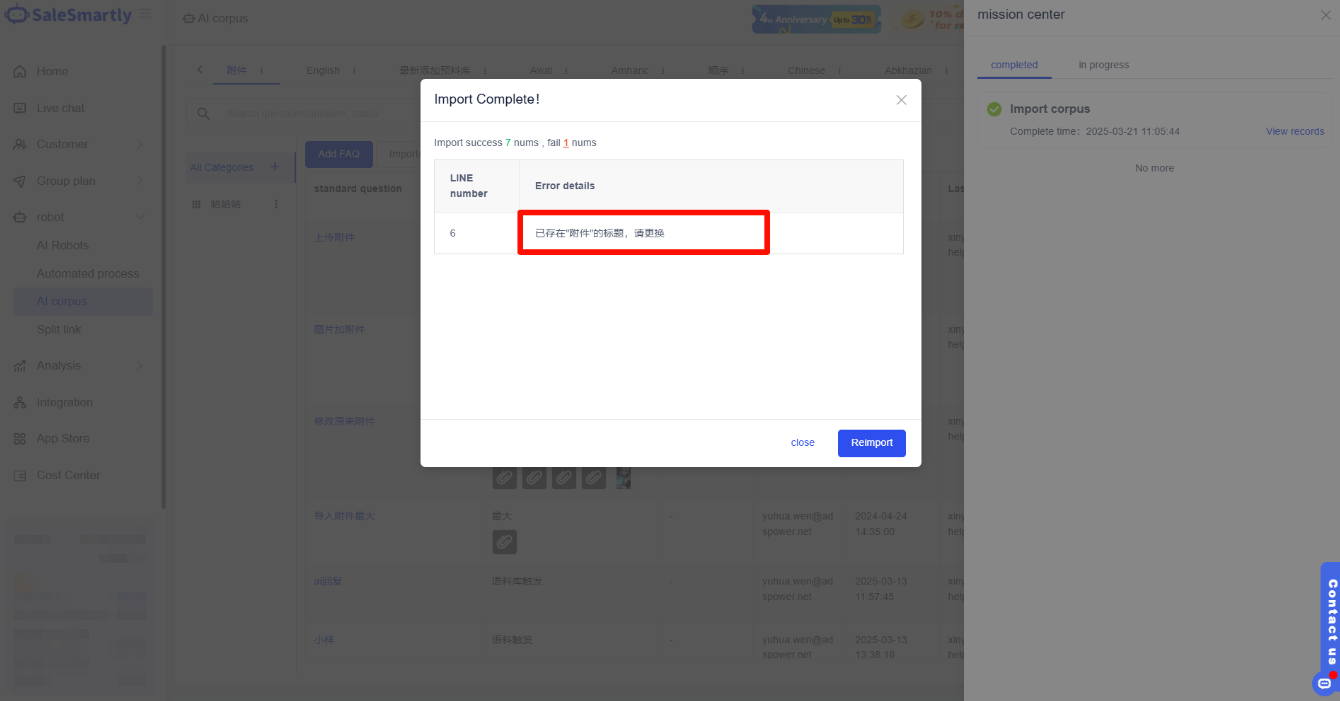Viewport: 1340px width, 701px height.
Task: Select All Categories in category list
Action: coord(222,167)
